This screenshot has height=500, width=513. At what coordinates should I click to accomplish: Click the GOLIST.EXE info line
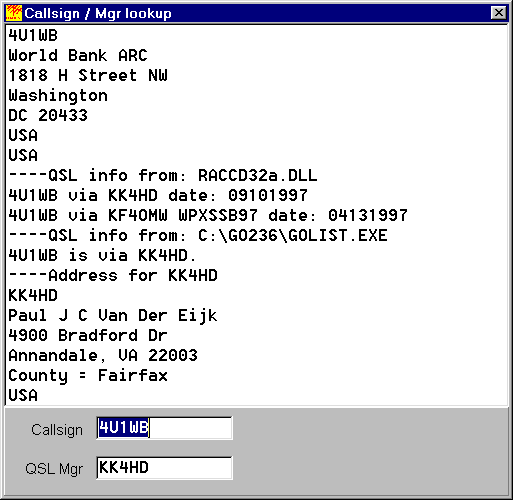click(x=198, y=236)
